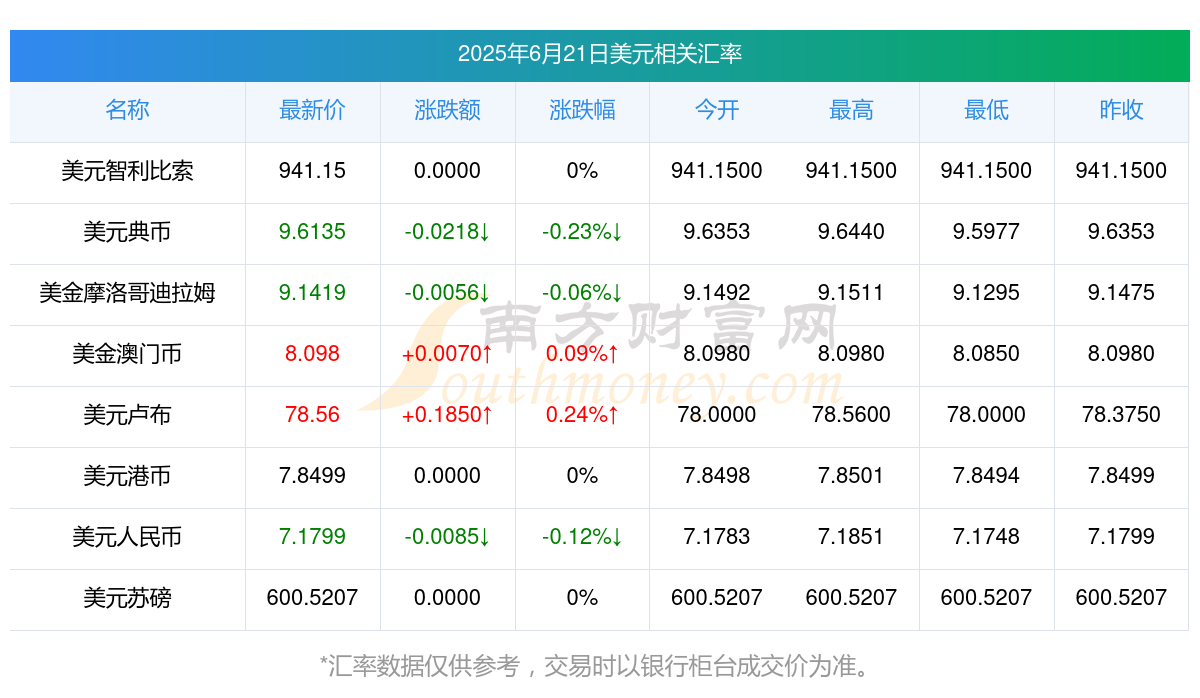Click latest price 600.5207 for 美元苏磅
The width and height of the screenshot is (1200, 698).
click(x=312, y=598)
